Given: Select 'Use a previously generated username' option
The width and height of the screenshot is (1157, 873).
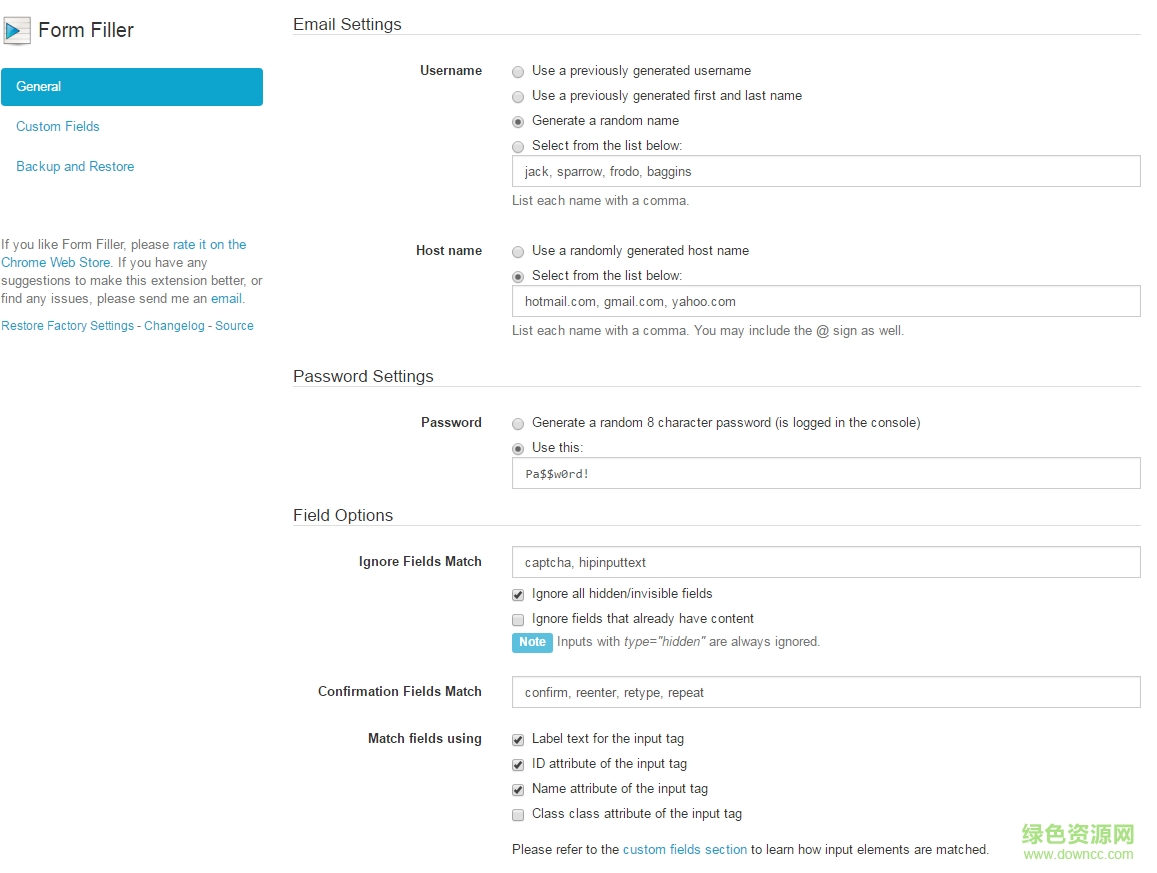Looking at the screenshot, I should point(518,71).
